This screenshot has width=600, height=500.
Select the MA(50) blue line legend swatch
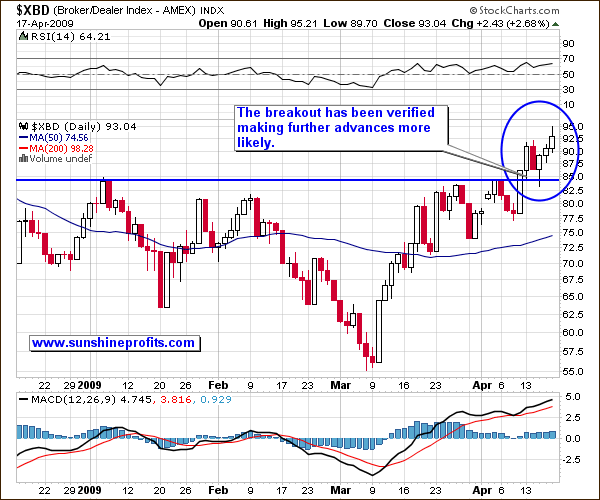[x=23, y=138]
